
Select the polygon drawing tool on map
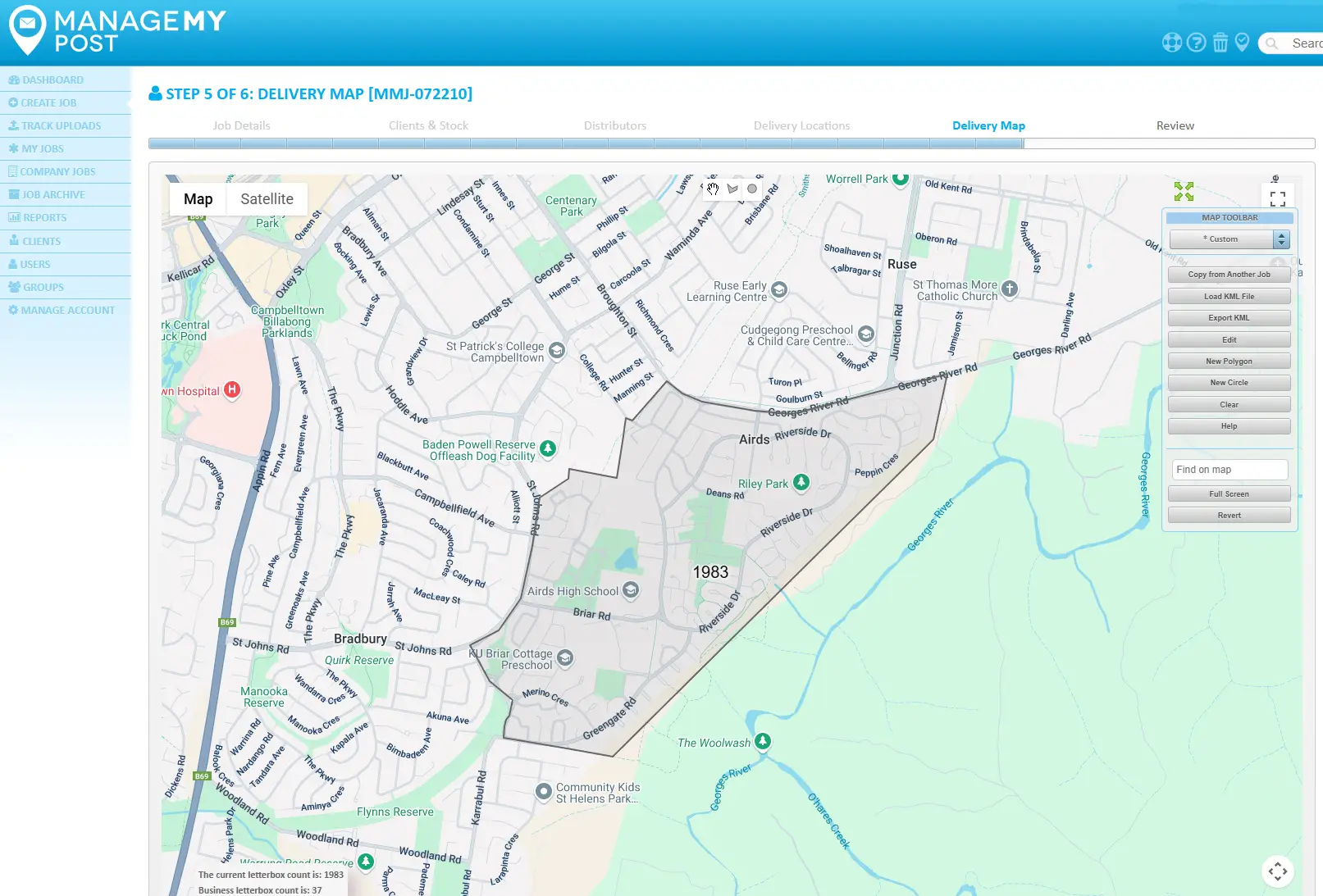pos(732,189)
